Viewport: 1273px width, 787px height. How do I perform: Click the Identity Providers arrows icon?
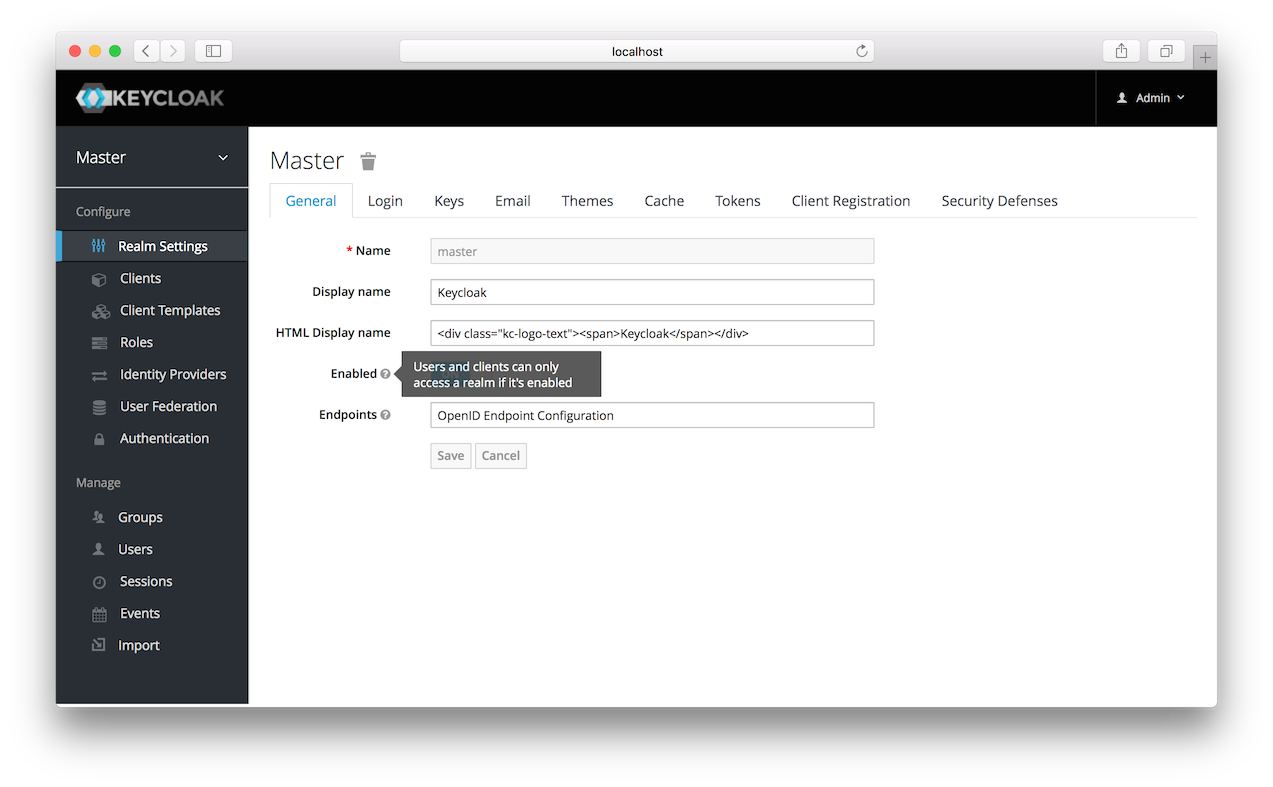(x=99, y=375)
